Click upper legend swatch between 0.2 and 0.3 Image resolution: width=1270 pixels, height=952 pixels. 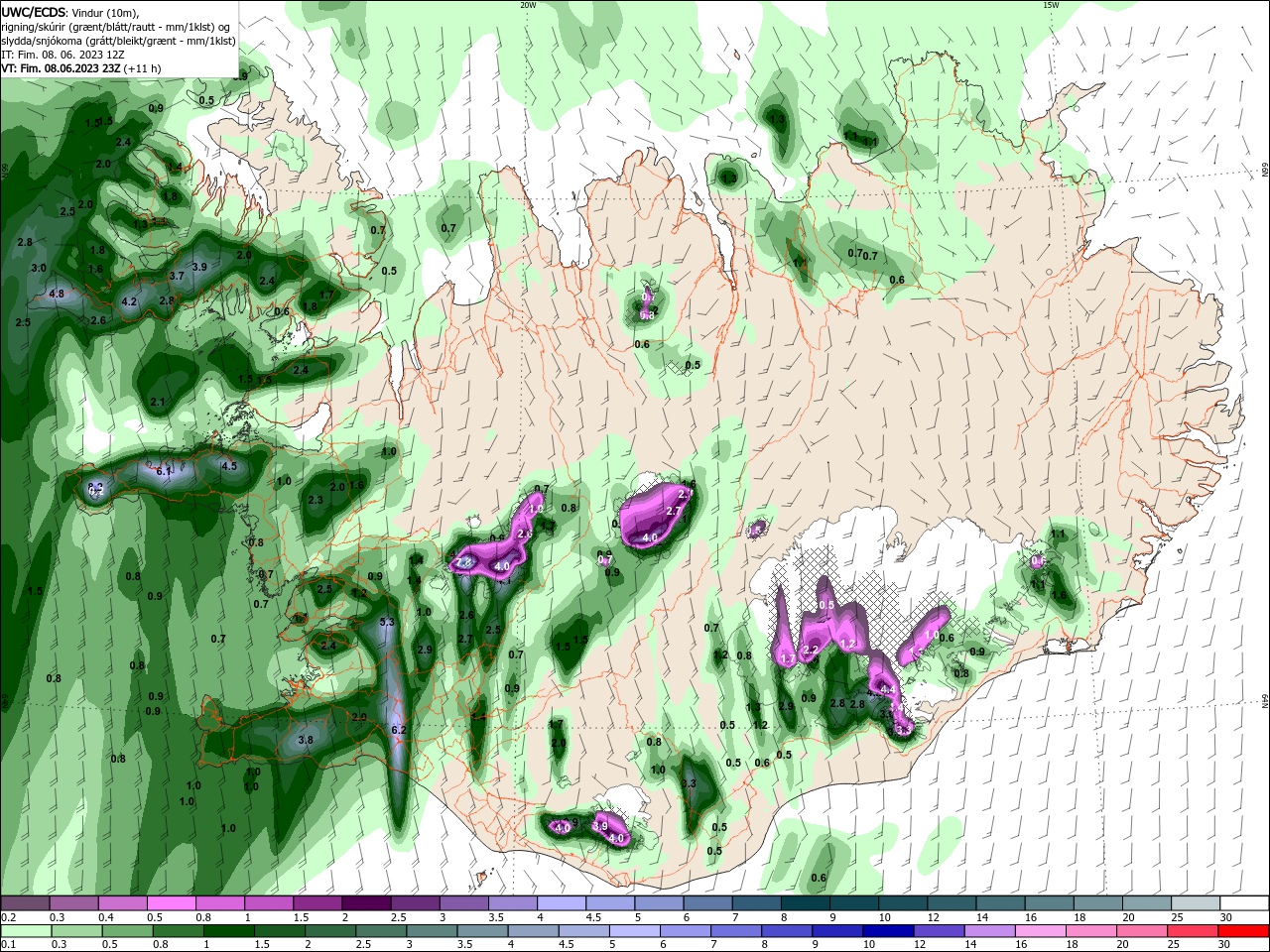tap(26, 903)
